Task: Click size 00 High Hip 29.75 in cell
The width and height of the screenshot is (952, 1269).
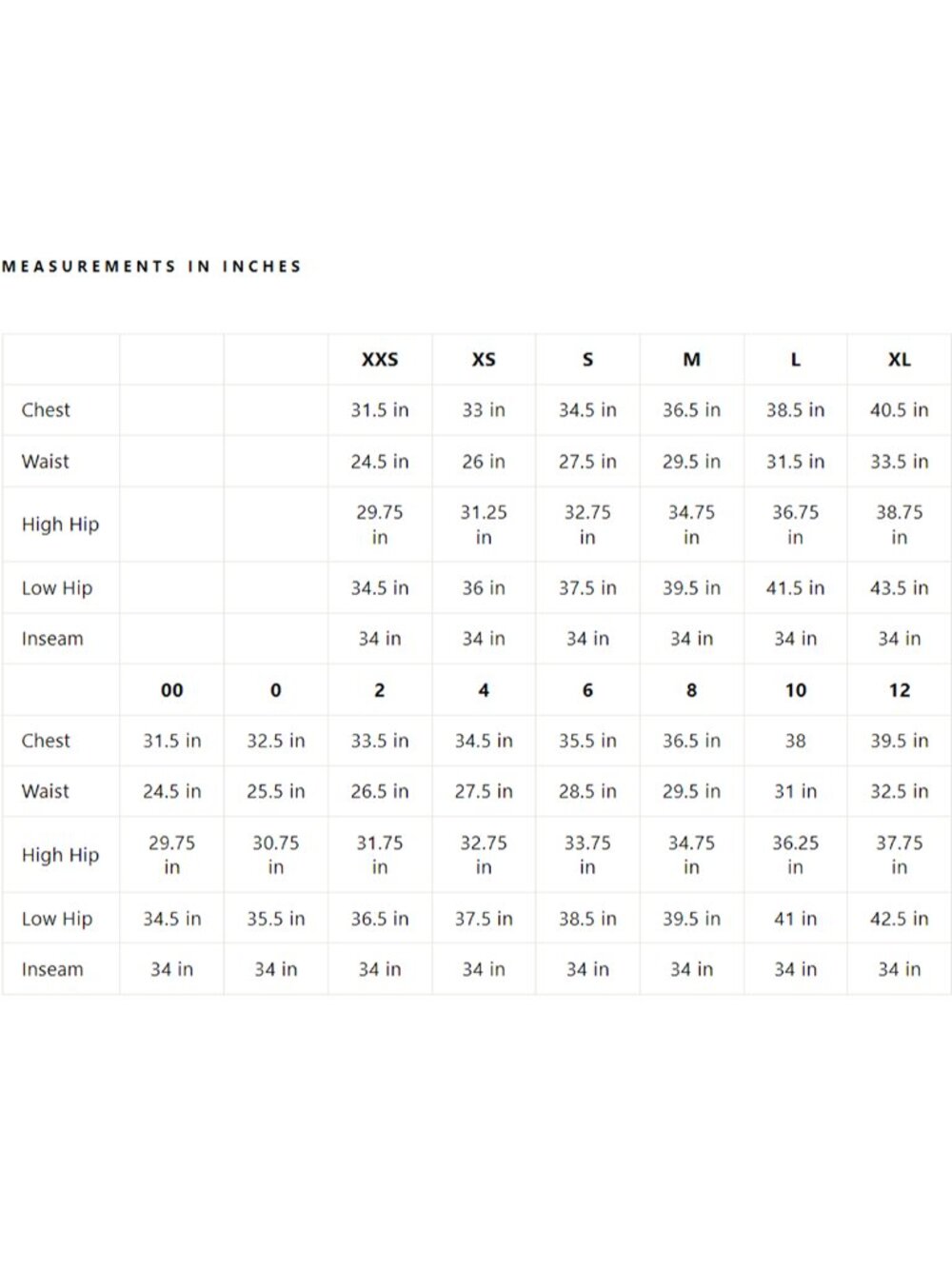Action: coord(171,855)
